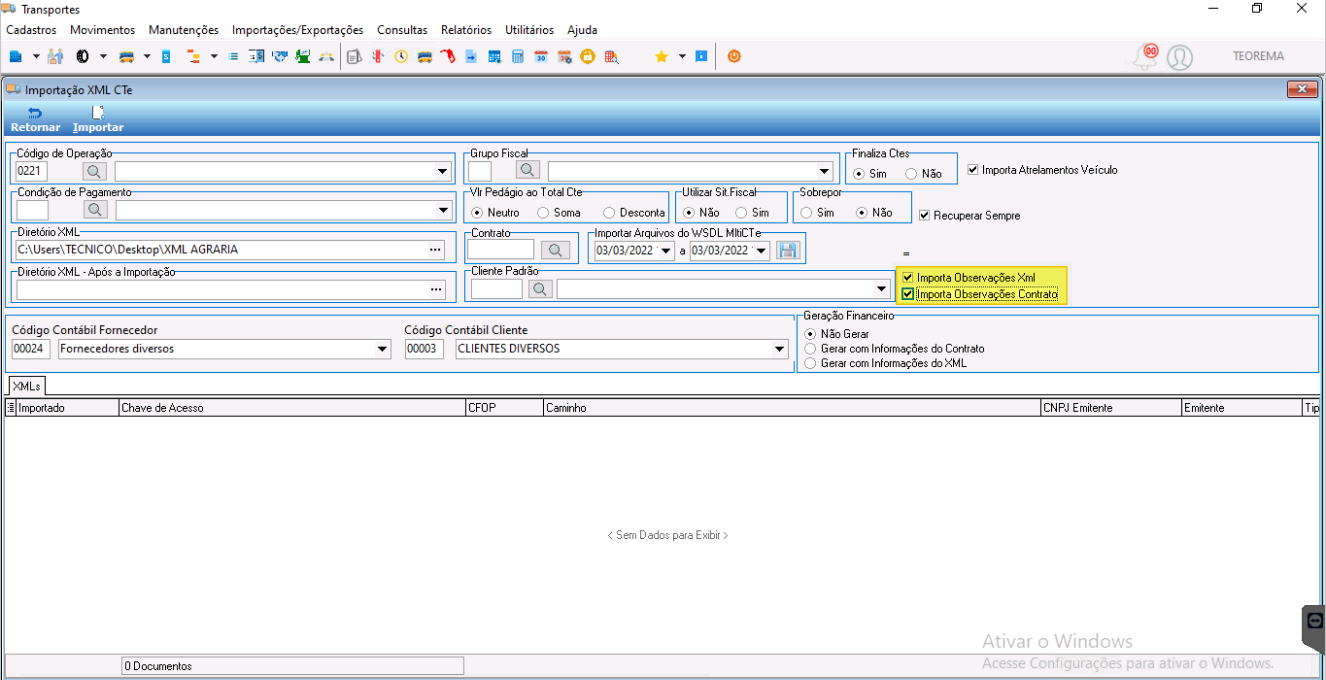Click the calendar with gear icon
1326x680 pixels.
point(565,56)
